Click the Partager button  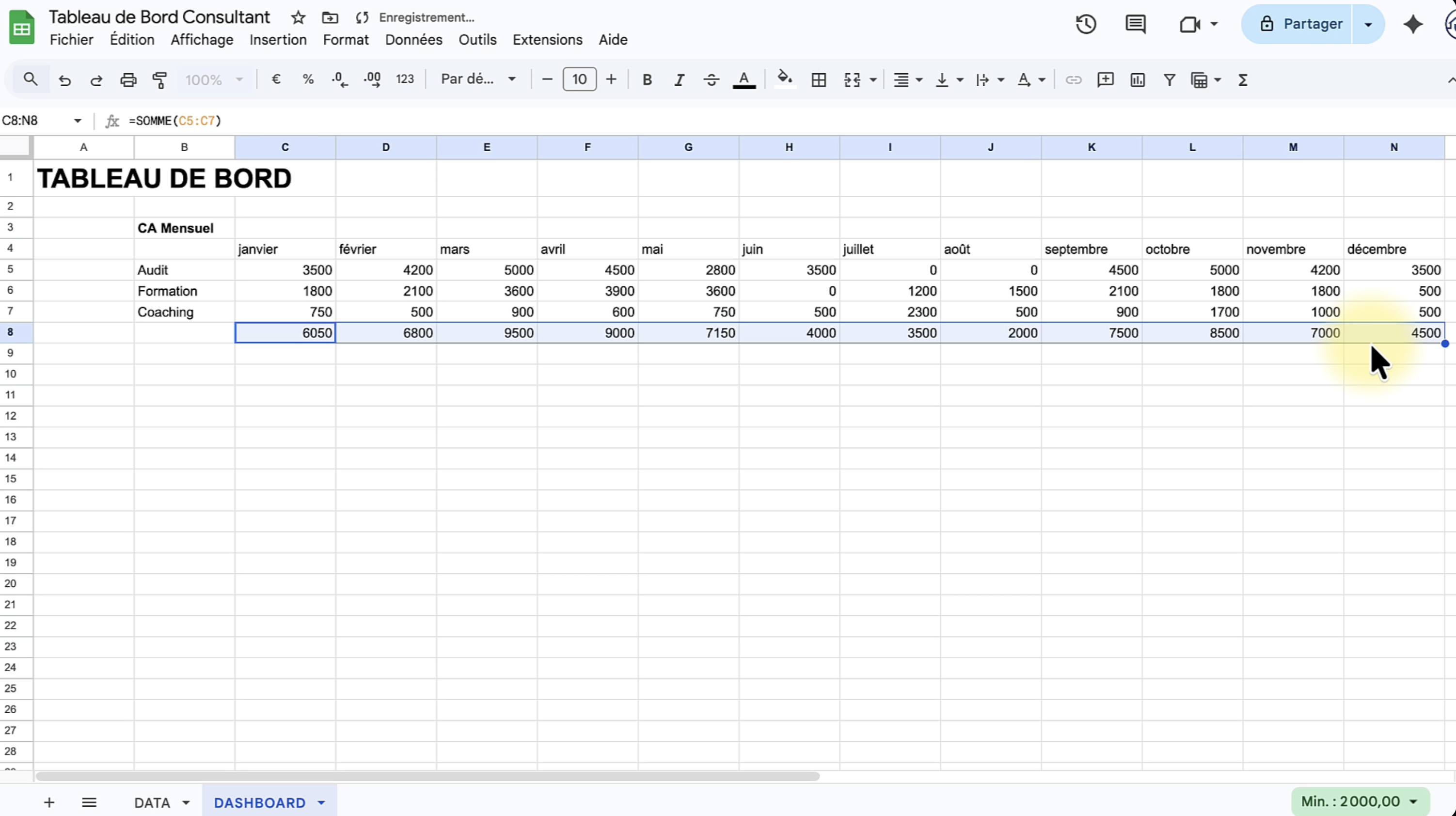click(x=1301, y=24)
